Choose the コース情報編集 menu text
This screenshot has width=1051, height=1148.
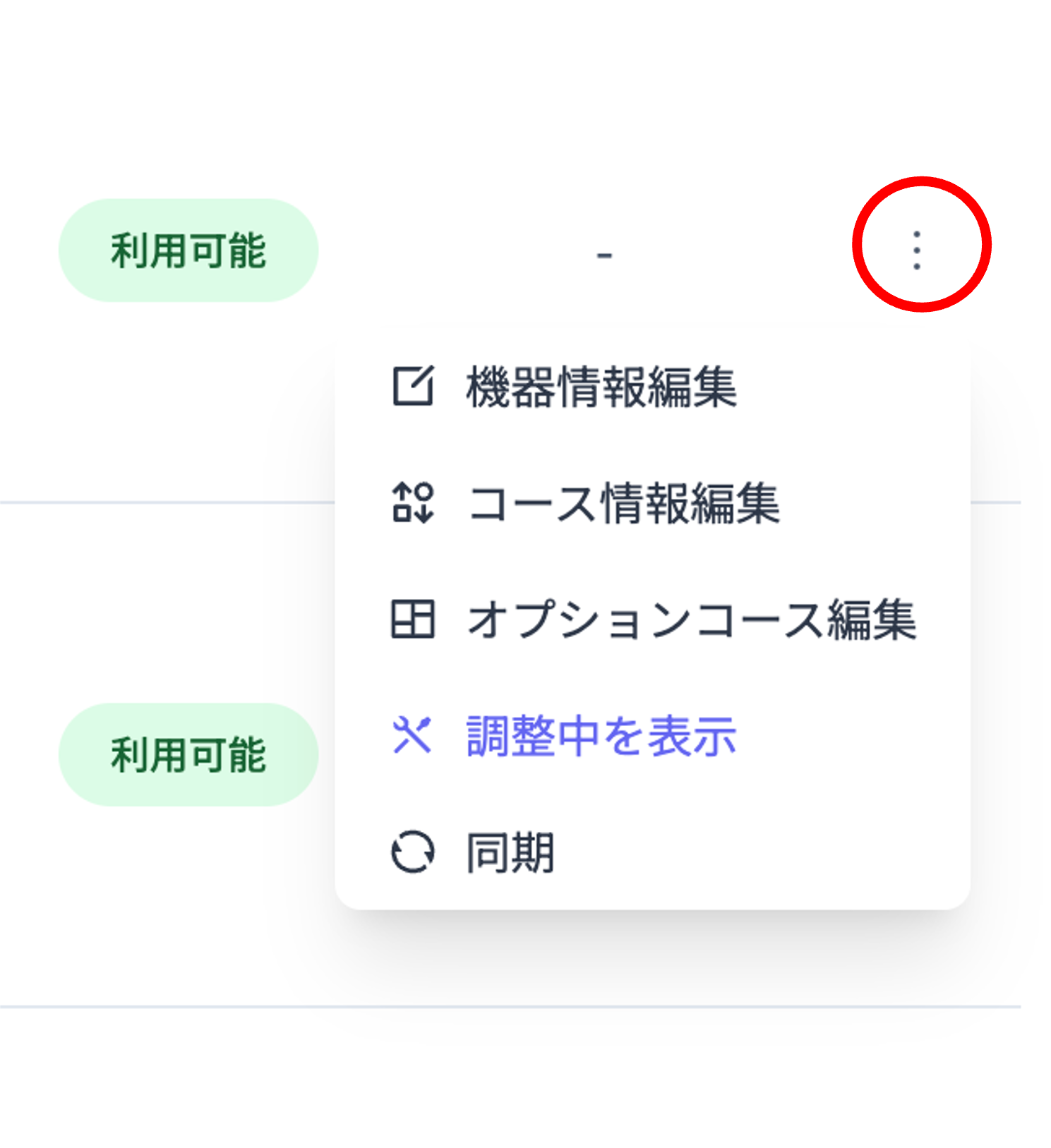point(624,503)
